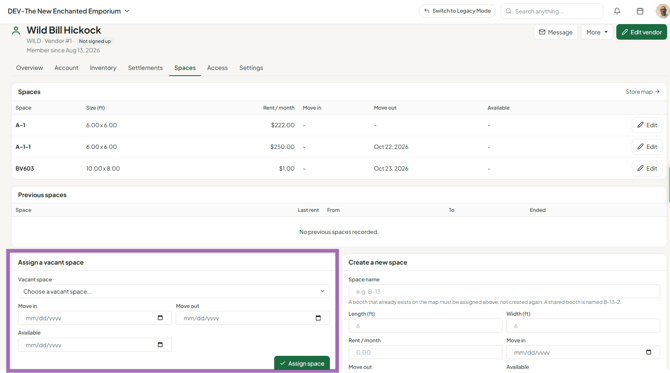670x373 pixels.
Task: Click the Member since Aug 13, 2026 text
Action: (x=63, y=50)
